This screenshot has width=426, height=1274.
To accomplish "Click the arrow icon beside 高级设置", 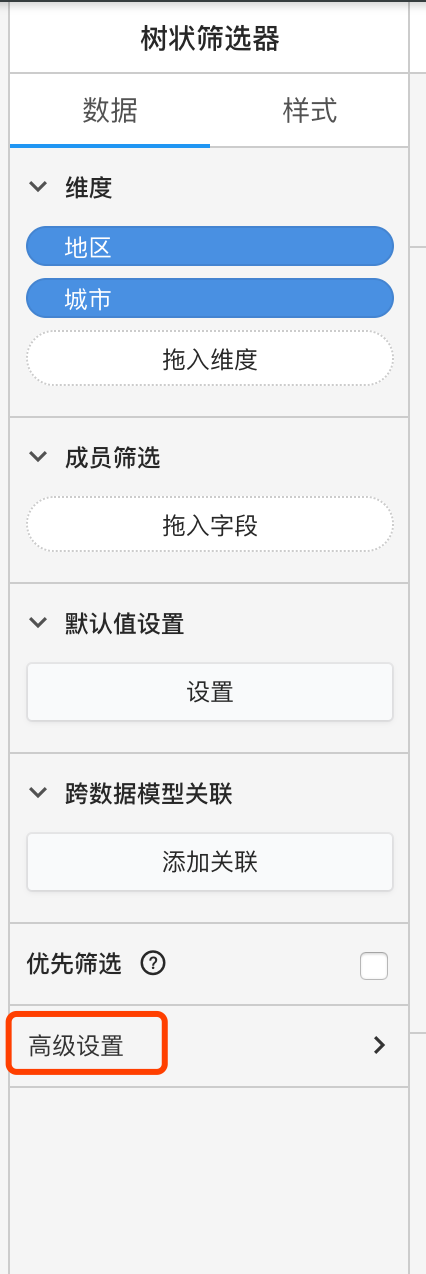I will coord(379,1045).
